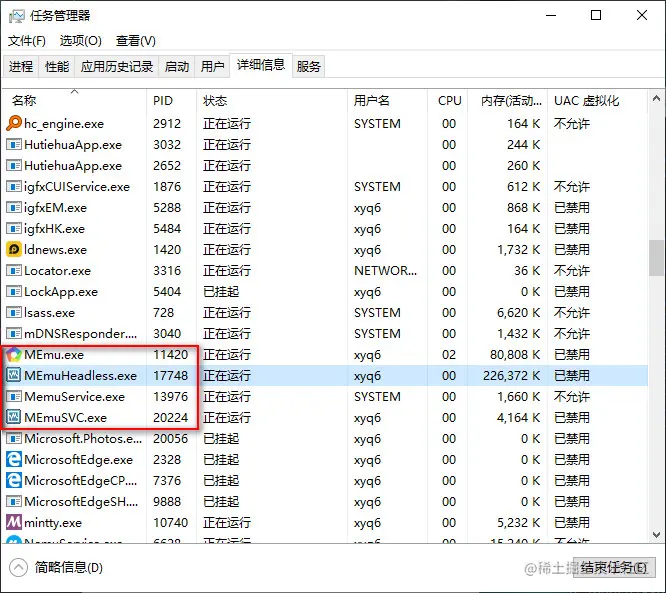Click the MicrosoftEdge.exe Edge icon
The width and height of the screenshot is (666, 593).
coord(14,460)
